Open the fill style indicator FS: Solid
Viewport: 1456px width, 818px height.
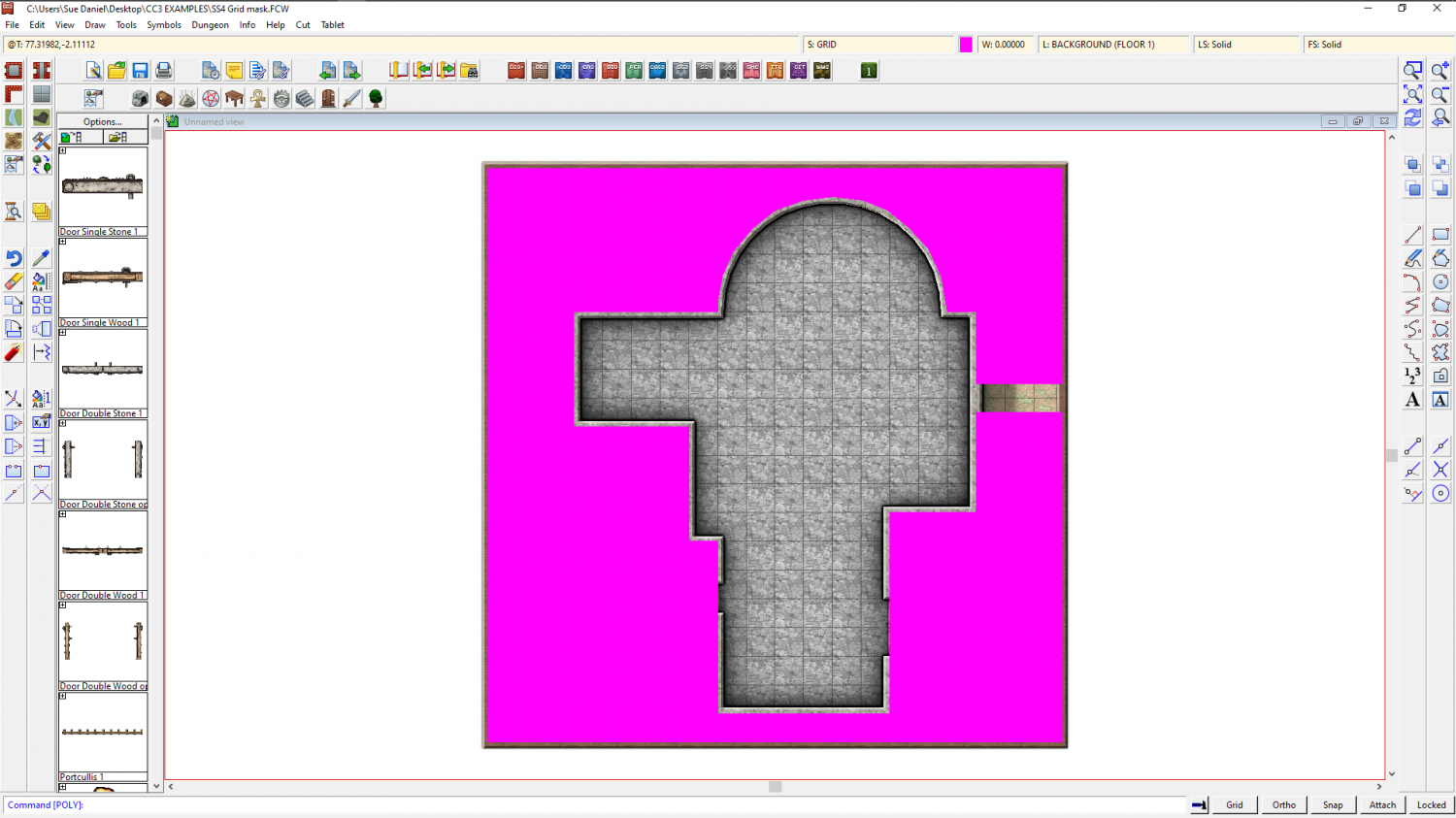(1378, 45)
